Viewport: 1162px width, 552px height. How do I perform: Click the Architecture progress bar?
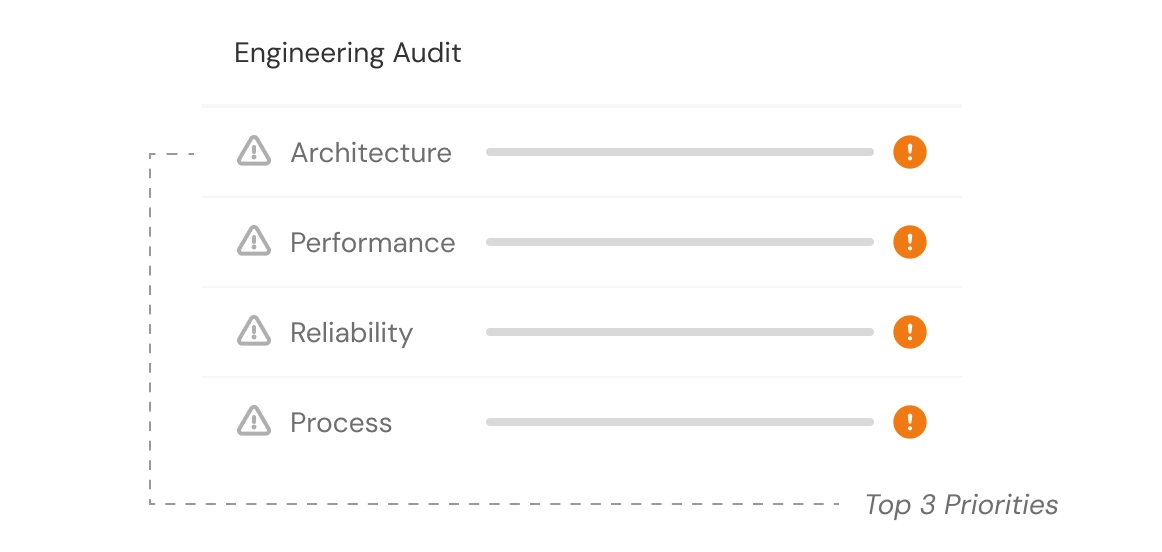(x=679, y=152)
